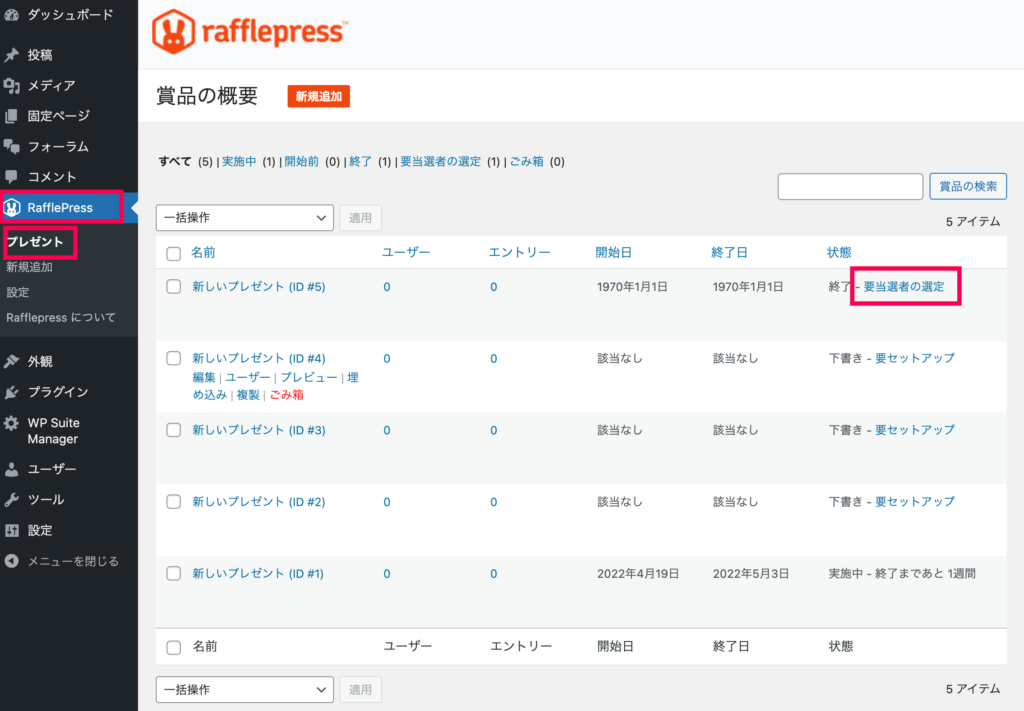This screenshot has height=711, width=1024.
Task: Click the comment bubble icon next to コメント
Action: pos(11,177)
